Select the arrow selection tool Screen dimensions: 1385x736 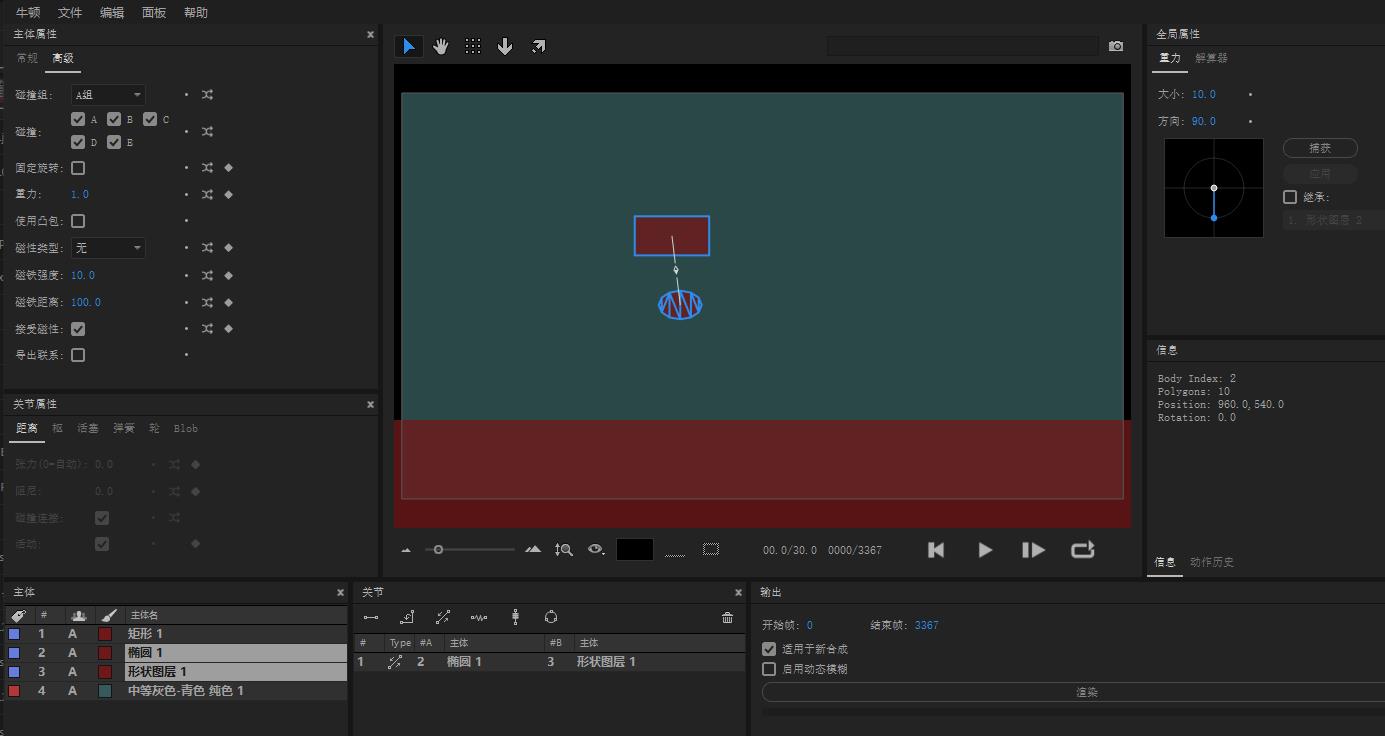pos(408,46)
